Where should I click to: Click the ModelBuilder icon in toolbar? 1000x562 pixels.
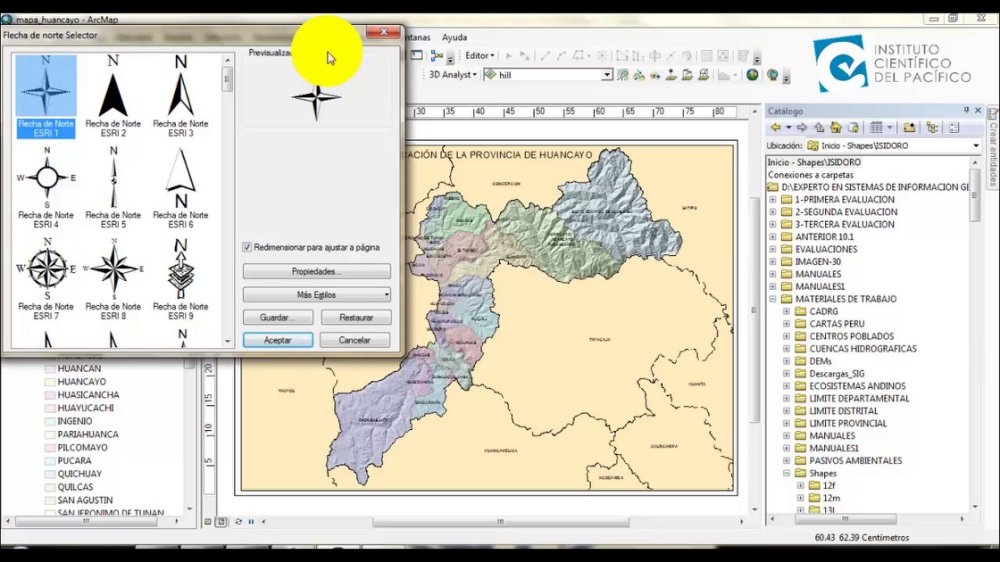coord(436,55)
